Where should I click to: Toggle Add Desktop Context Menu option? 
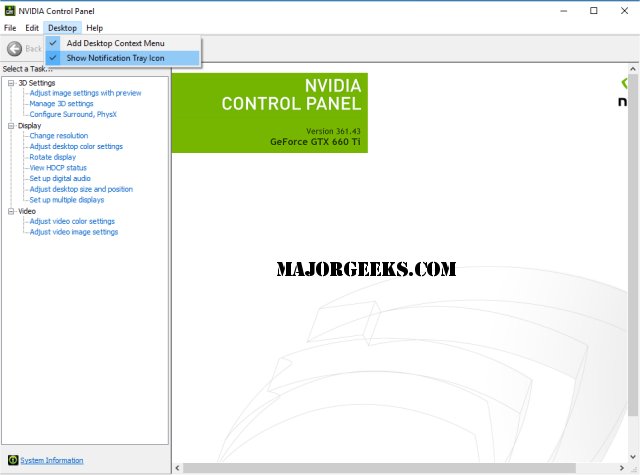coord(123,43)
